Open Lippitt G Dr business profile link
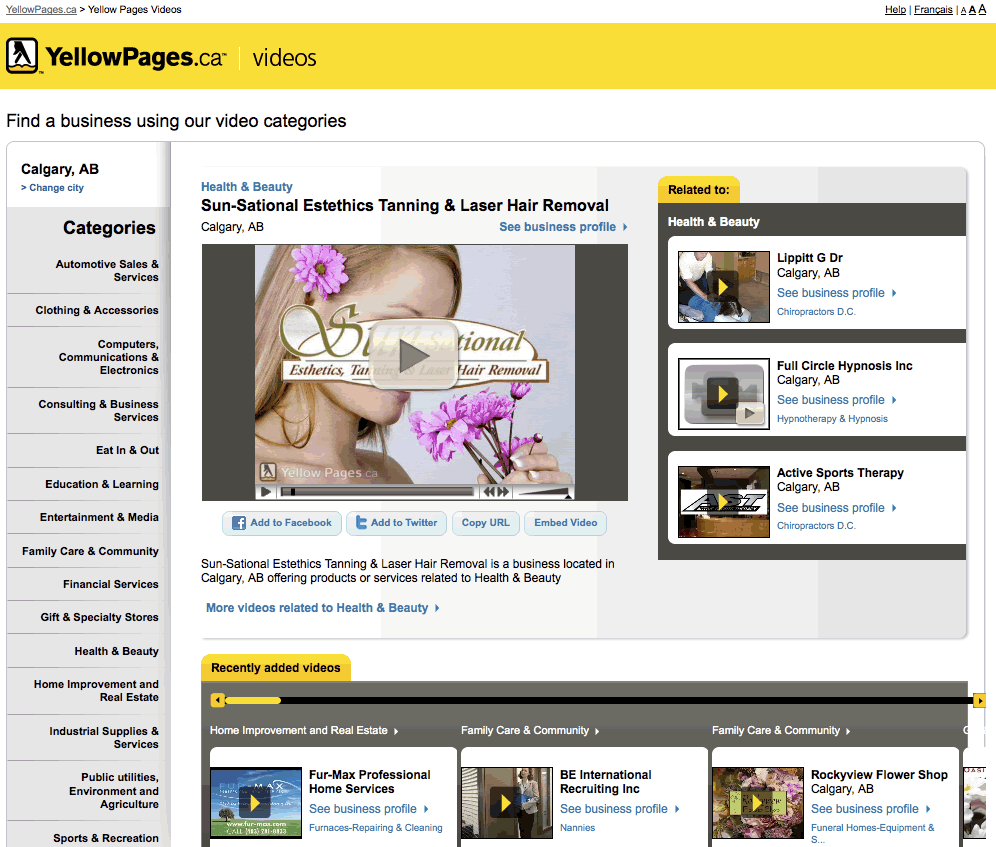Viewport: 996px width, 847px height. [836, 293]
